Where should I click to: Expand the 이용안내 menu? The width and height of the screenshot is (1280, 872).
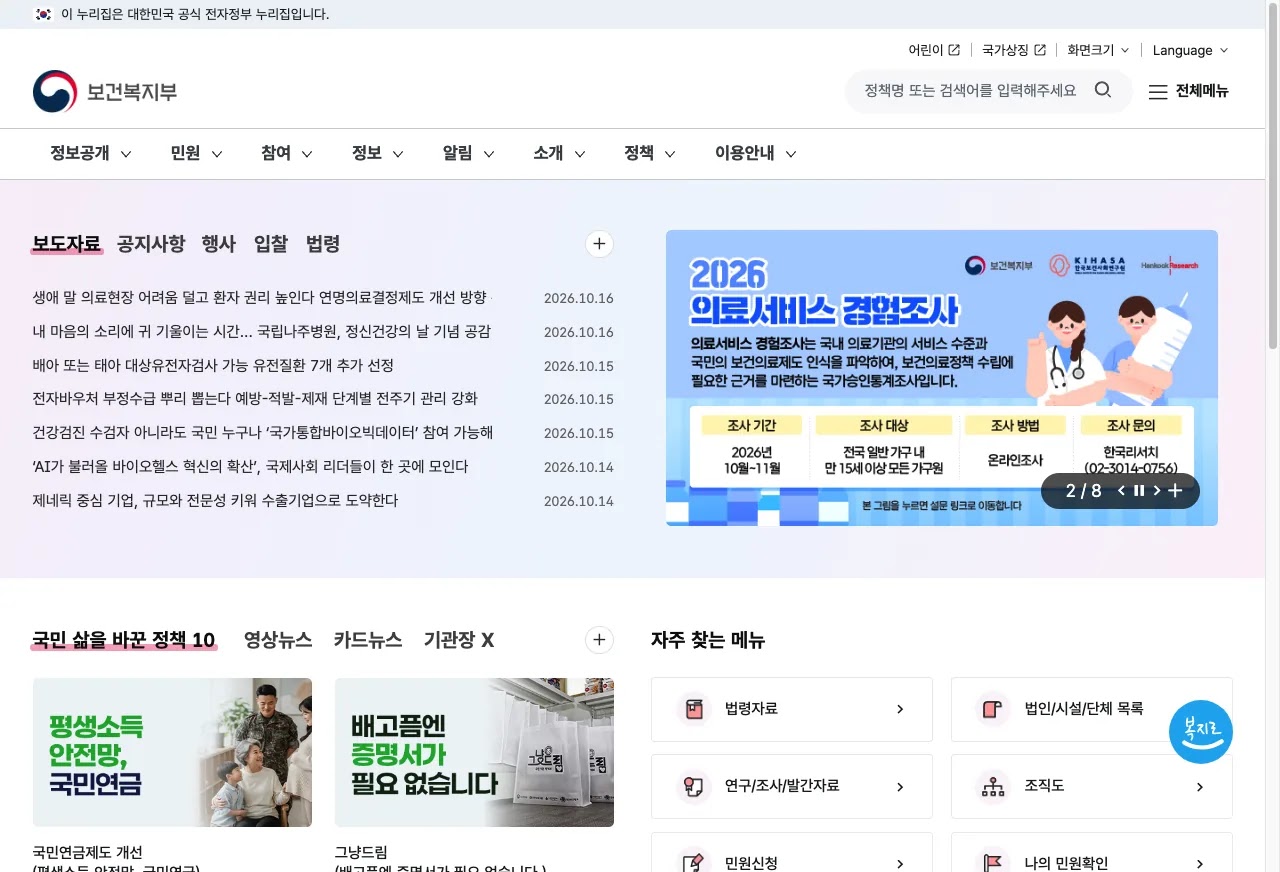click(756, 153)
